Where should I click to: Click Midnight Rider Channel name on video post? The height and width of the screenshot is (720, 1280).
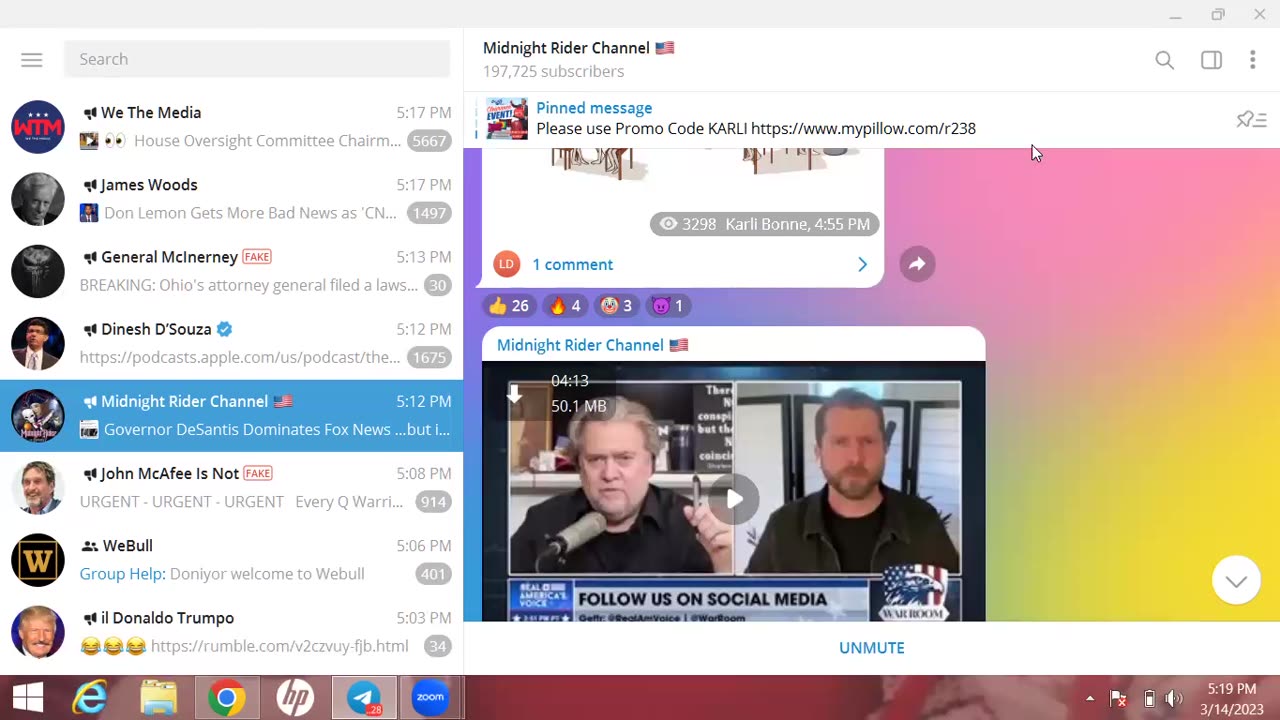point(592,345)
